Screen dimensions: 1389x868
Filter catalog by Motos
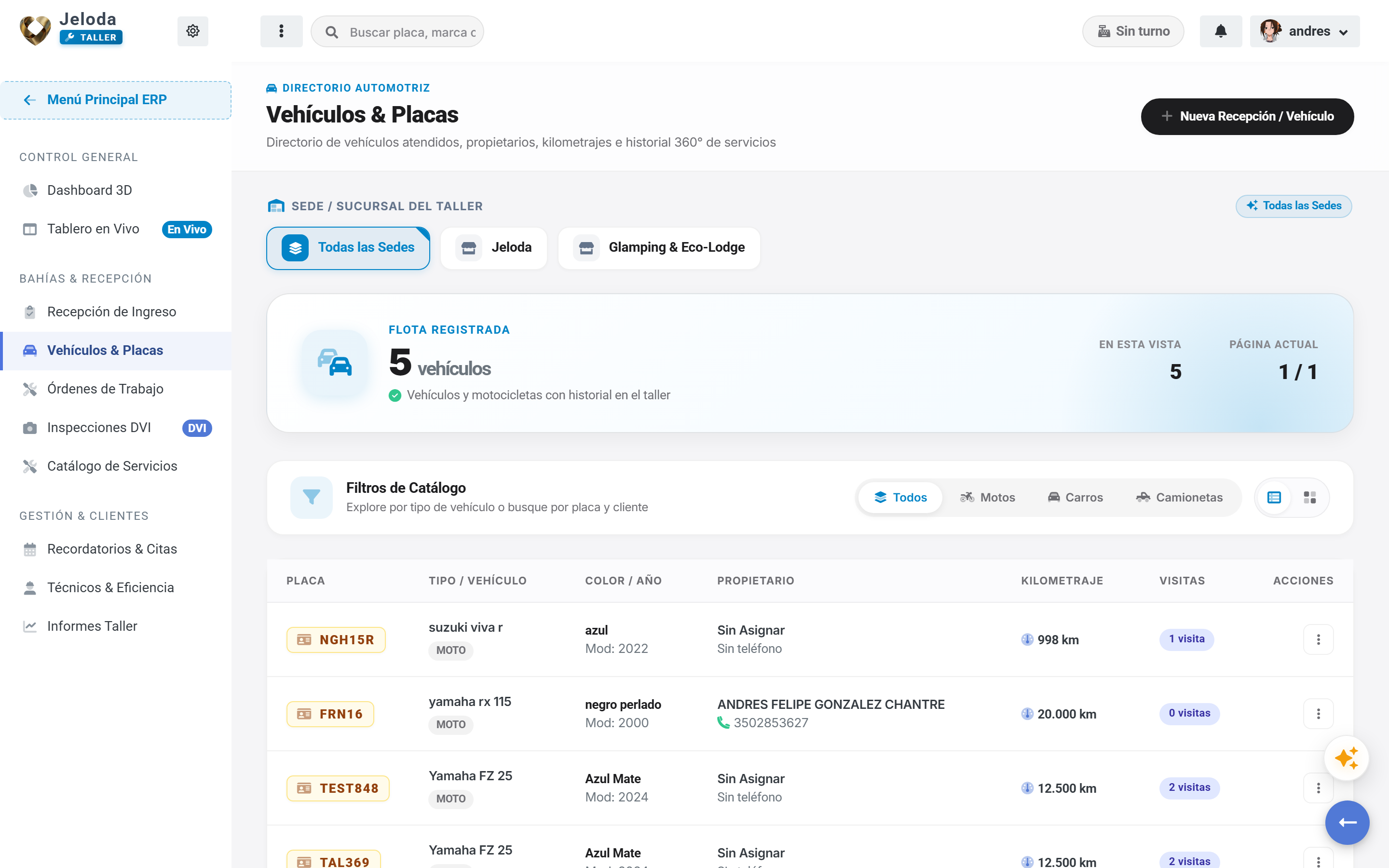click(x=988, y=497)
